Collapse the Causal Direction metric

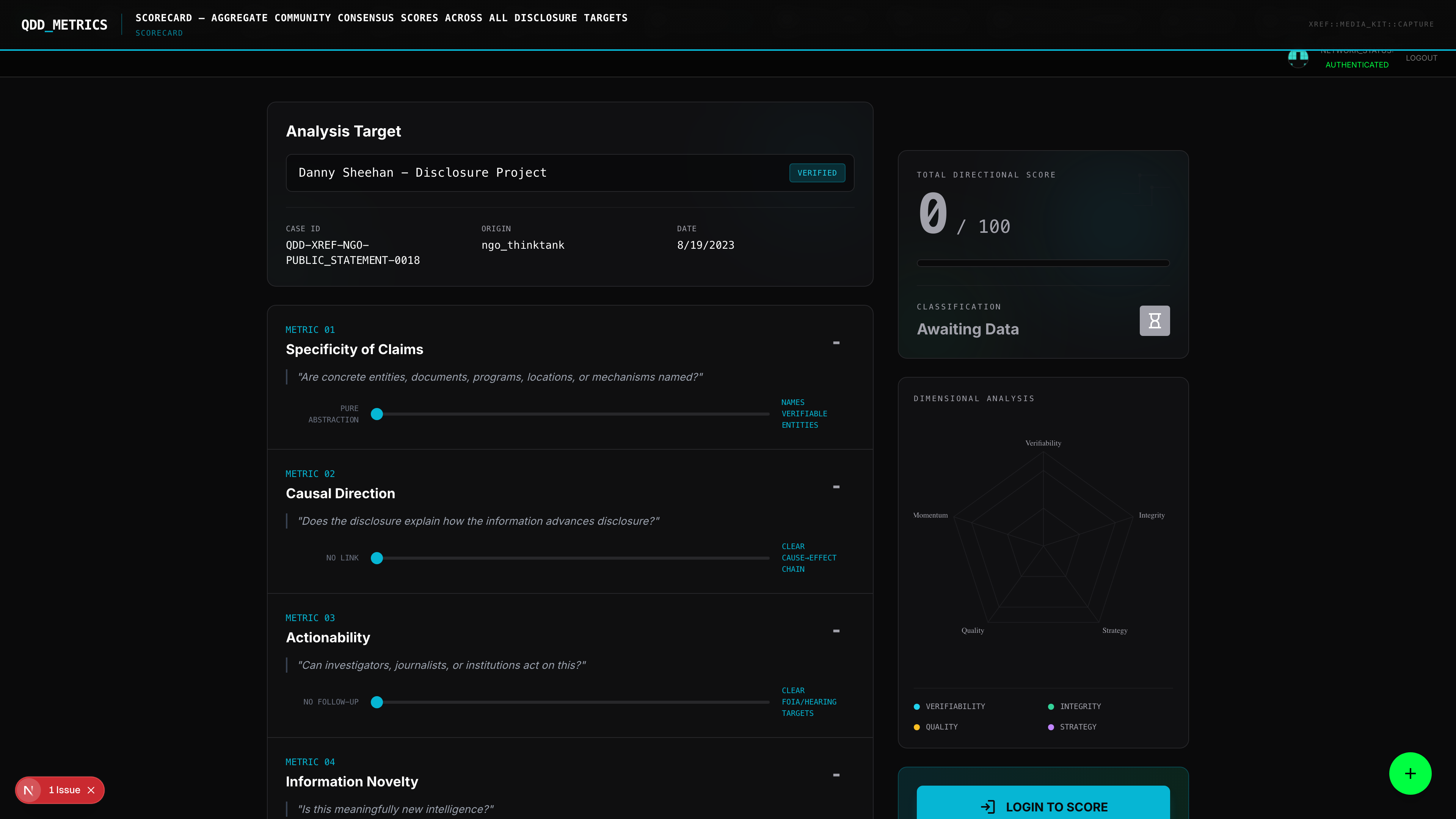pos(836,486)
